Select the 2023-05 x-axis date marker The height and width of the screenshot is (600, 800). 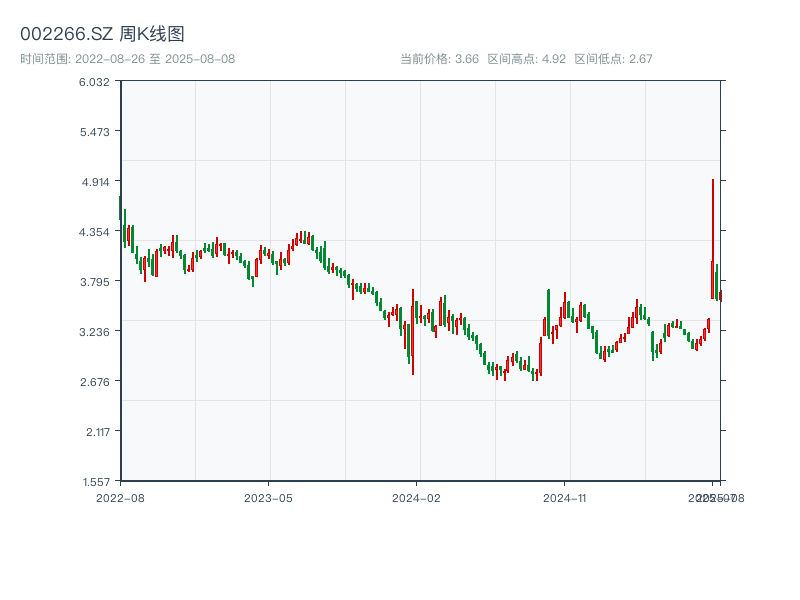point(268,497)
